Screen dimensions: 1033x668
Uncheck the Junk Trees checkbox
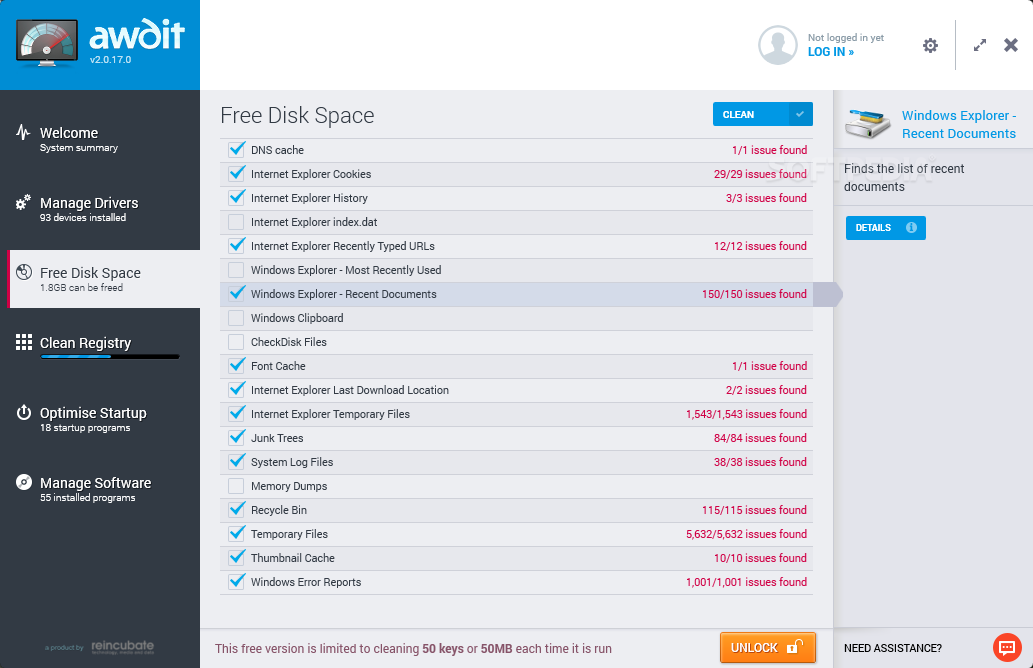[236, 438]
